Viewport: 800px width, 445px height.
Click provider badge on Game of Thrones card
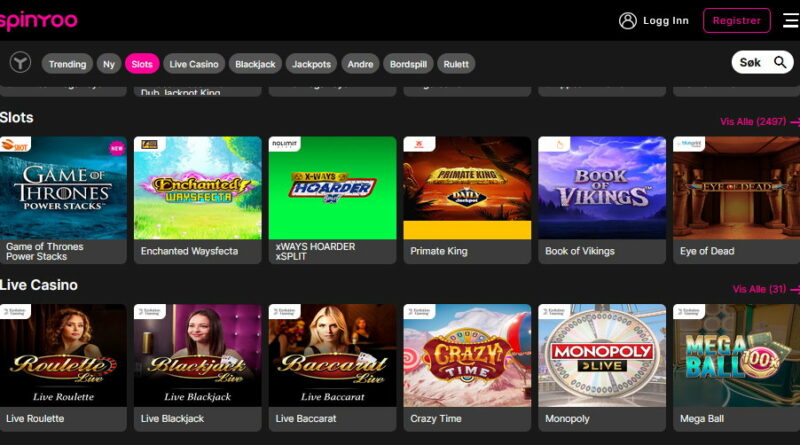click(15, 144)
